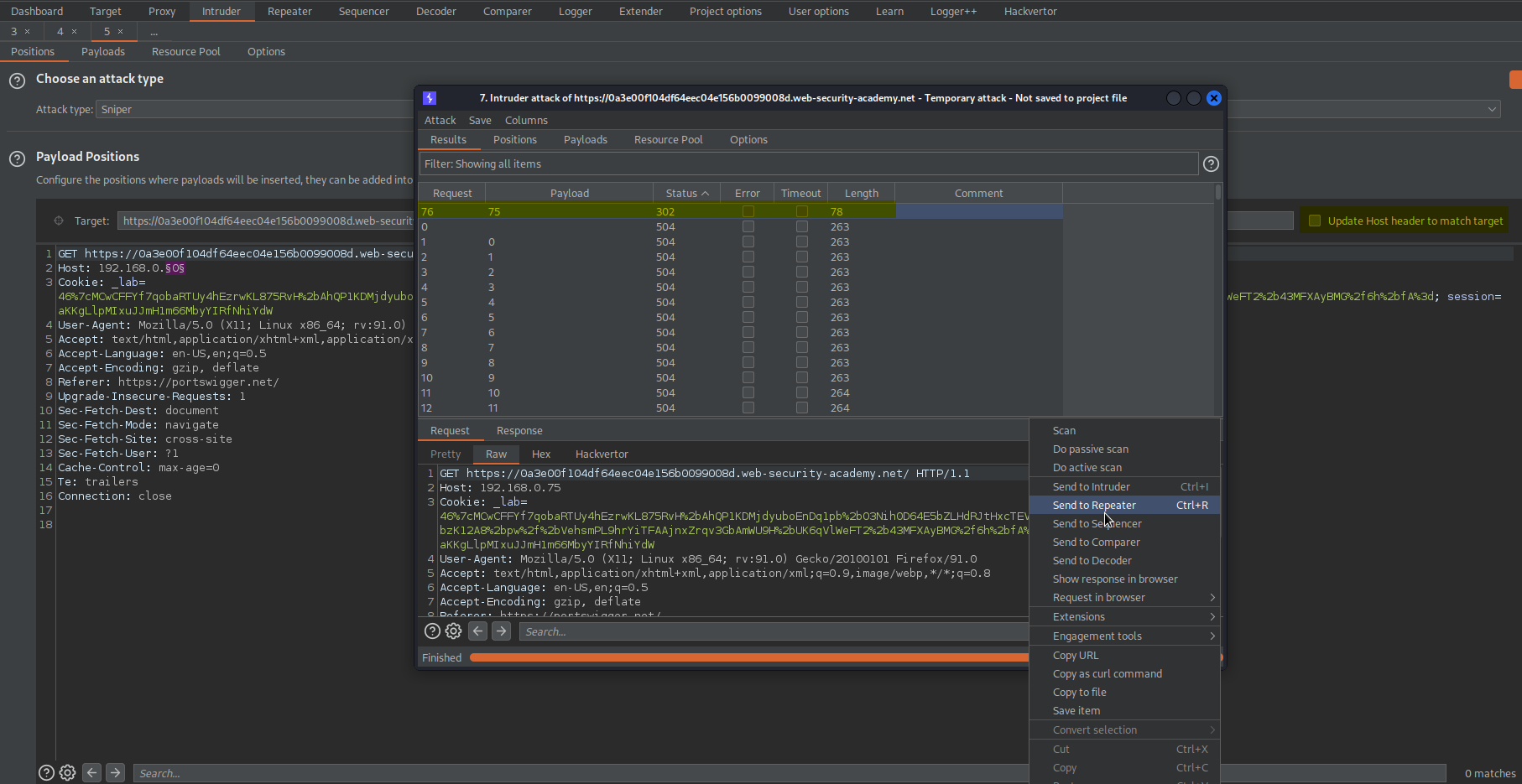
Task: Click the attack window request search field
Action: tap(774, 632)
